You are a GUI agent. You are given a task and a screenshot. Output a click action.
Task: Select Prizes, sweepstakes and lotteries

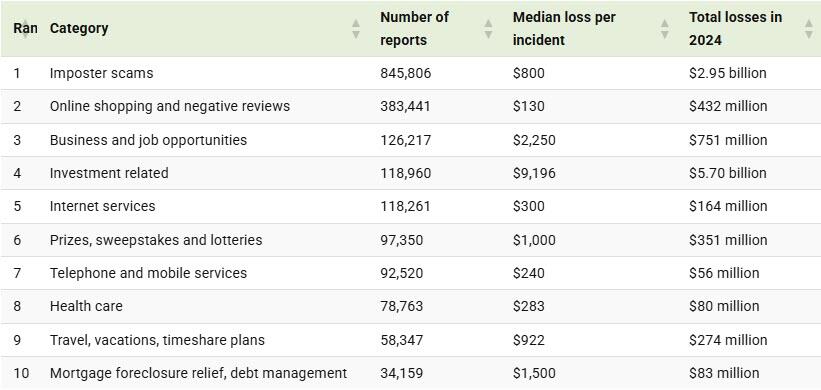tap(156, 240)
